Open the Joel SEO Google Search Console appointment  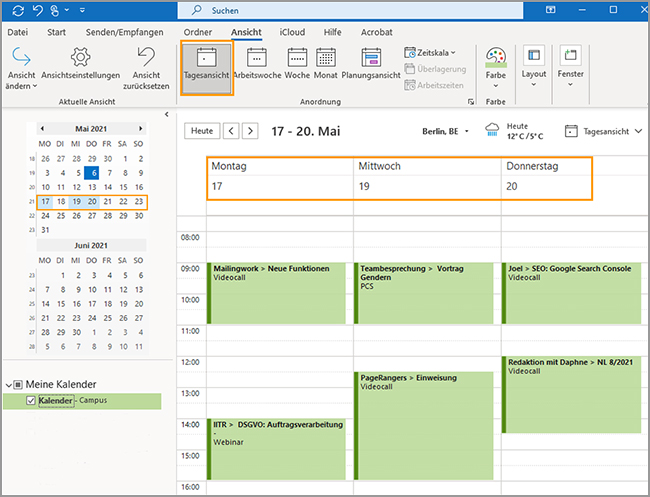click(x=572, y=293)
